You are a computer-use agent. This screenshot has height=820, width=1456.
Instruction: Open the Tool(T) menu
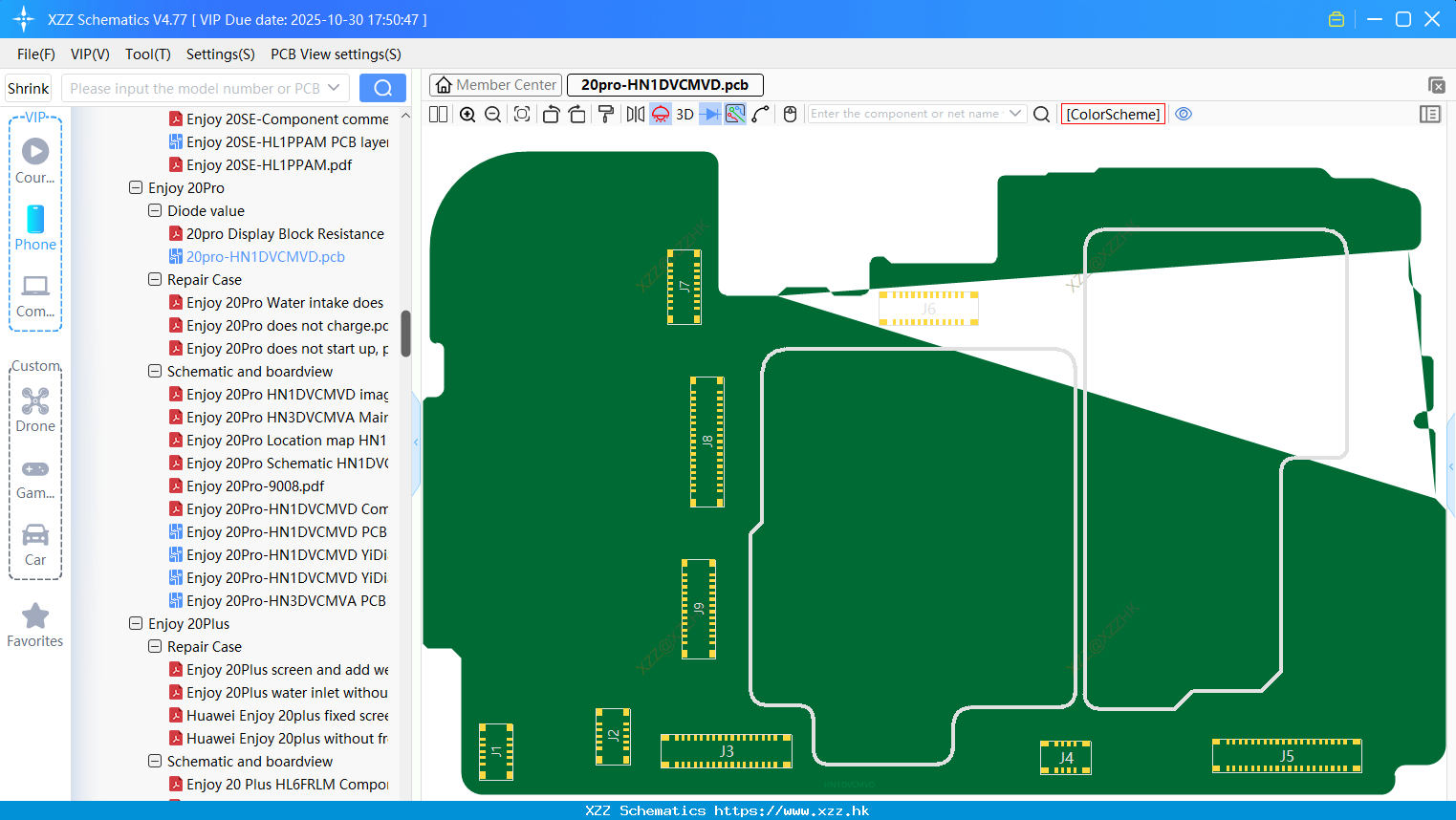click(x=148, y=54)
